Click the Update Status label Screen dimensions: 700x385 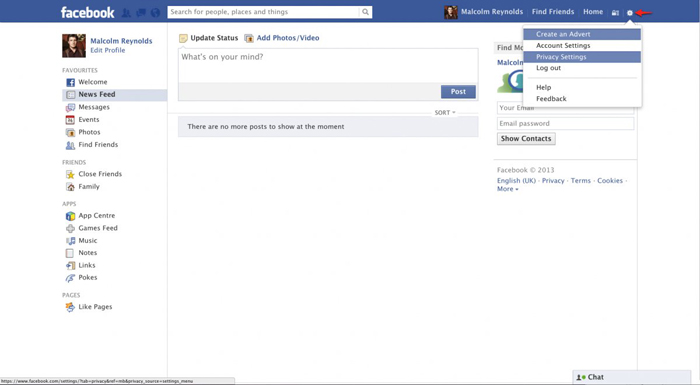214,38
